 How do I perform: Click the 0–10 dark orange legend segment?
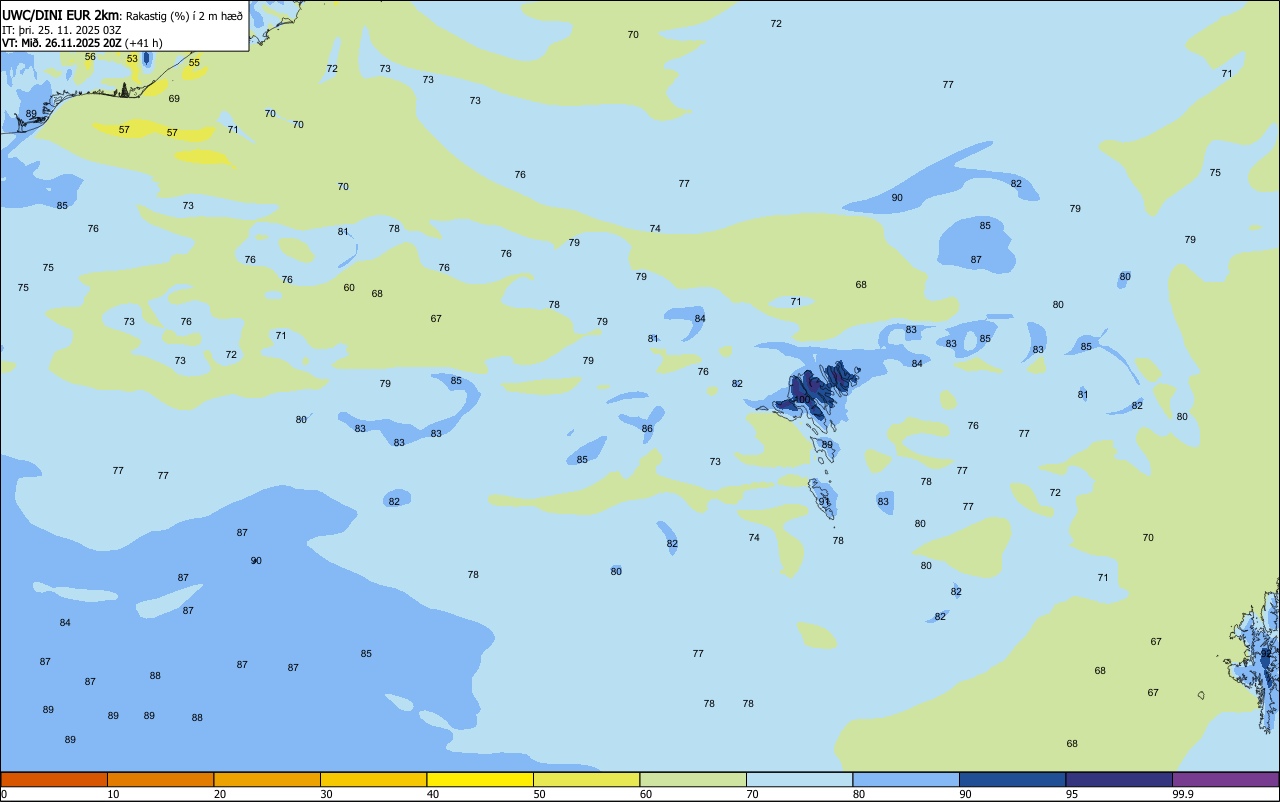(54, 779)
